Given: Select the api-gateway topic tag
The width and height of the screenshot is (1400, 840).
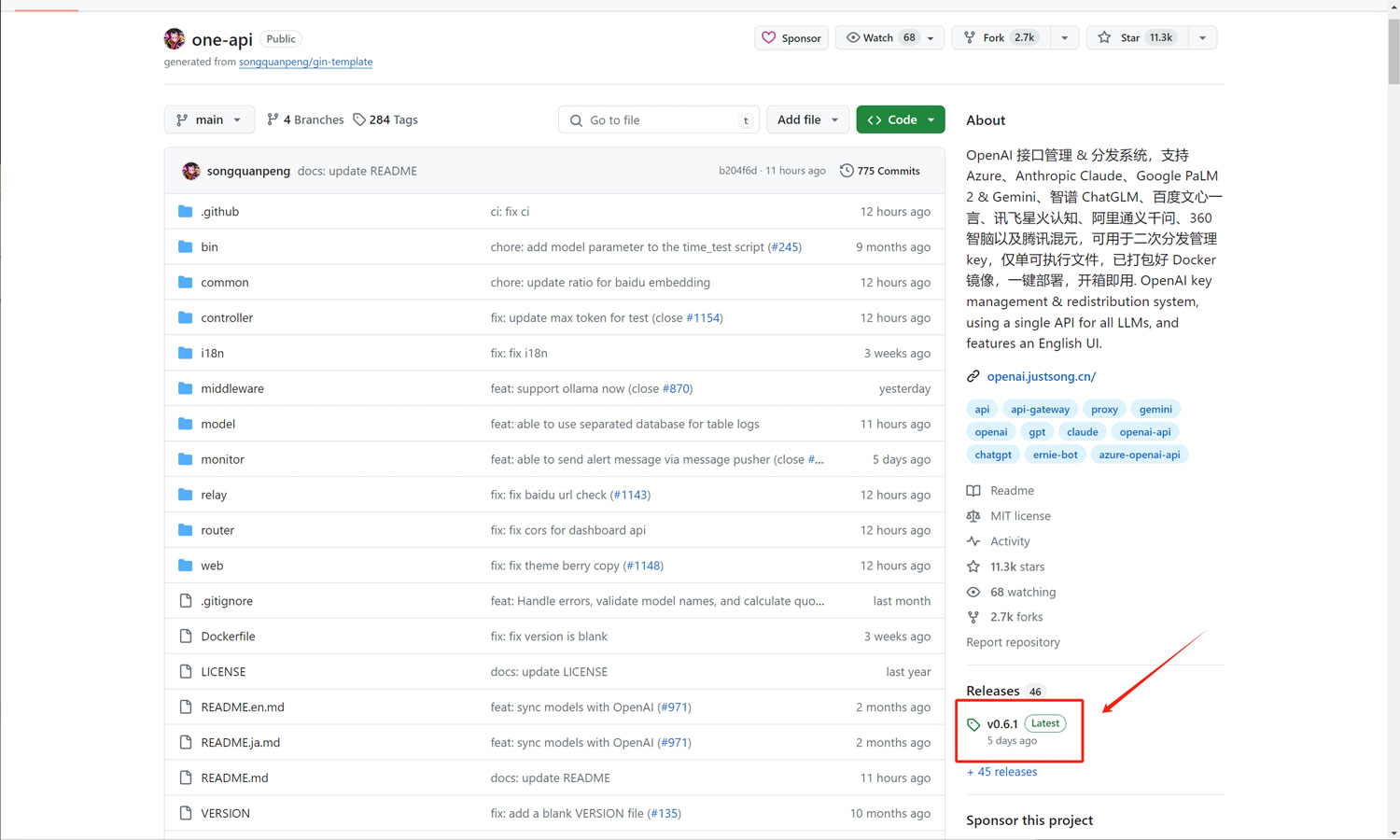Looking at the screenshot, I should [x=1040, y=409].
